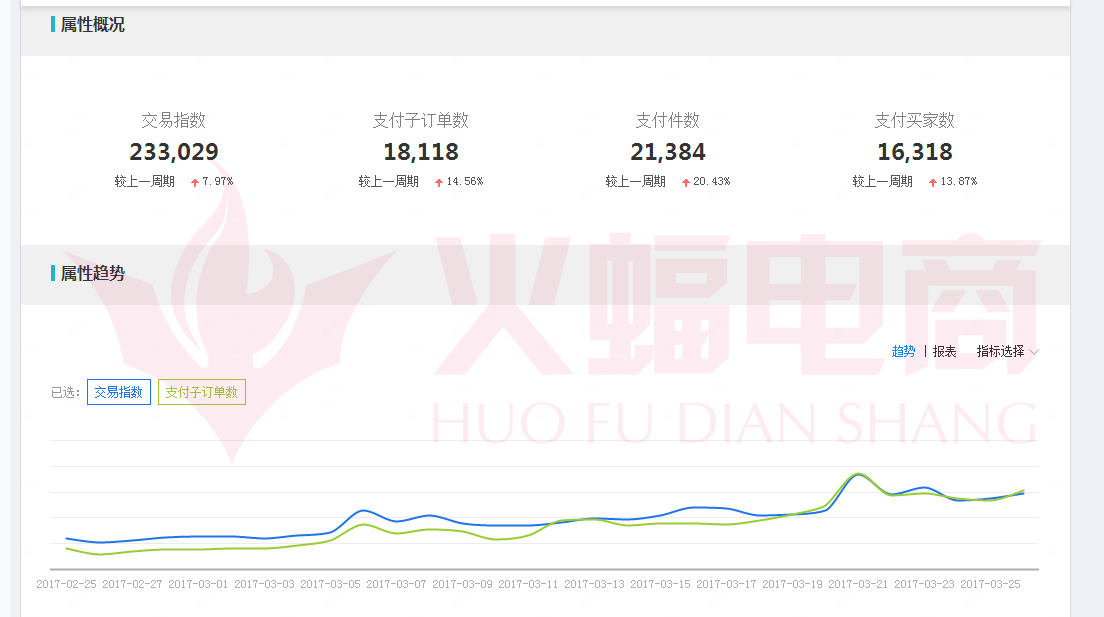Switch to the 报表 view
Image resolution: width=1104 pixels, height=617 pixels.
pyautogui.click(x=944, y=351)
